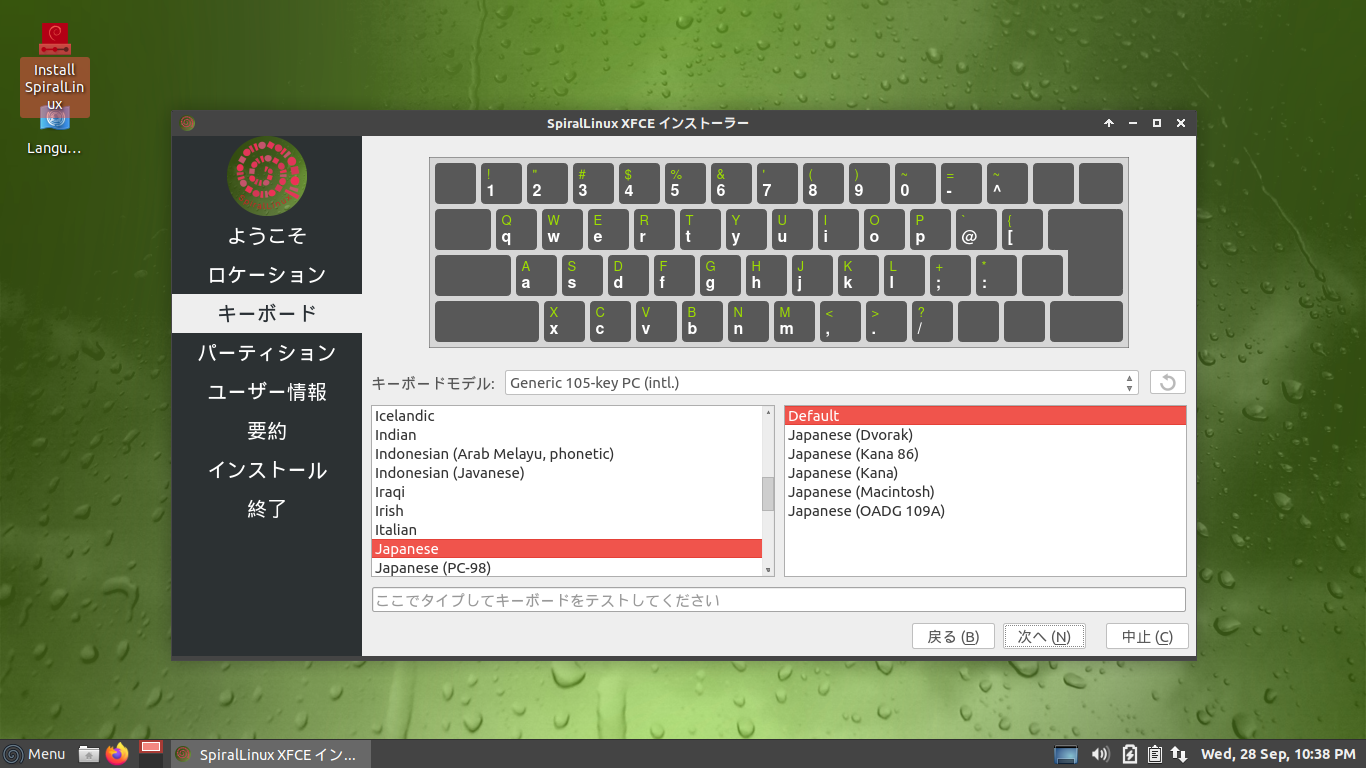
Task: Cancel installation with 中止(C) button
Action: coord(1147,637)
